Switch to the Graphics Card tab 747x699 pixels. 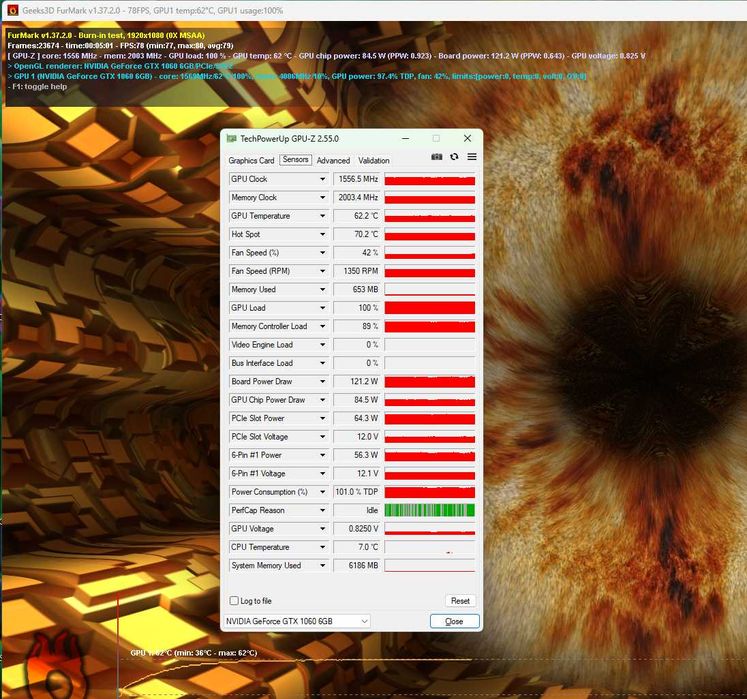click(251, 161)
